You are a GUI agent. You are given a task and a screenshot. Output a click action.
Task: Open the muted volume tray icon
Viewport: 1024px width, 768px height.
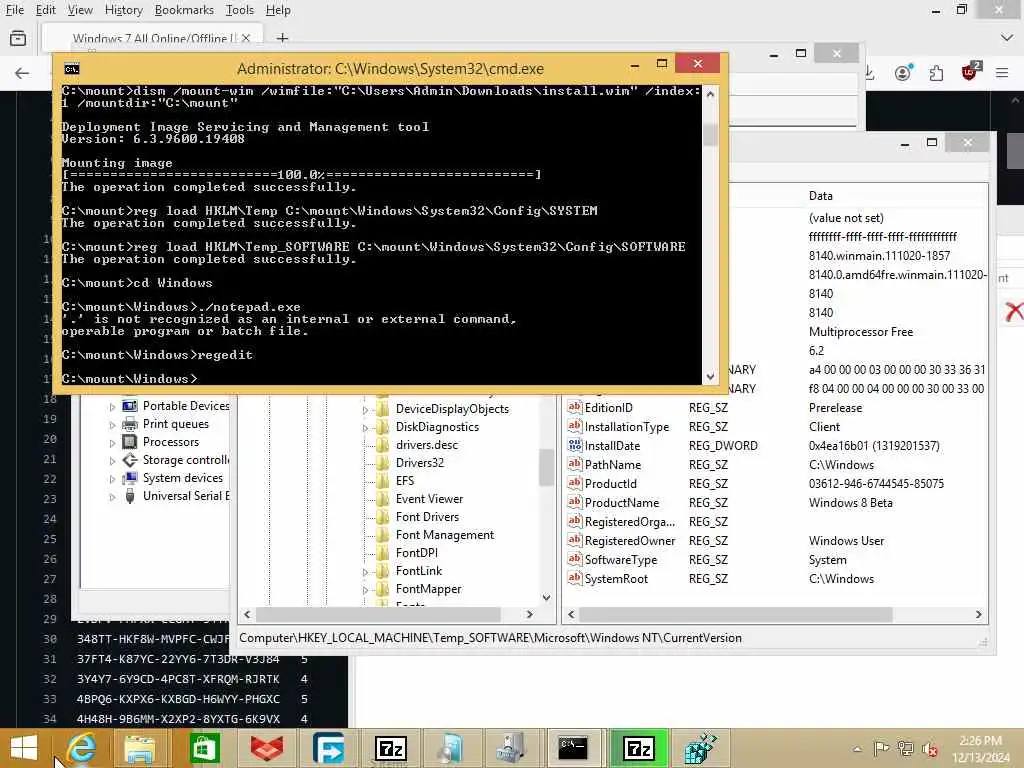point(929,748)
